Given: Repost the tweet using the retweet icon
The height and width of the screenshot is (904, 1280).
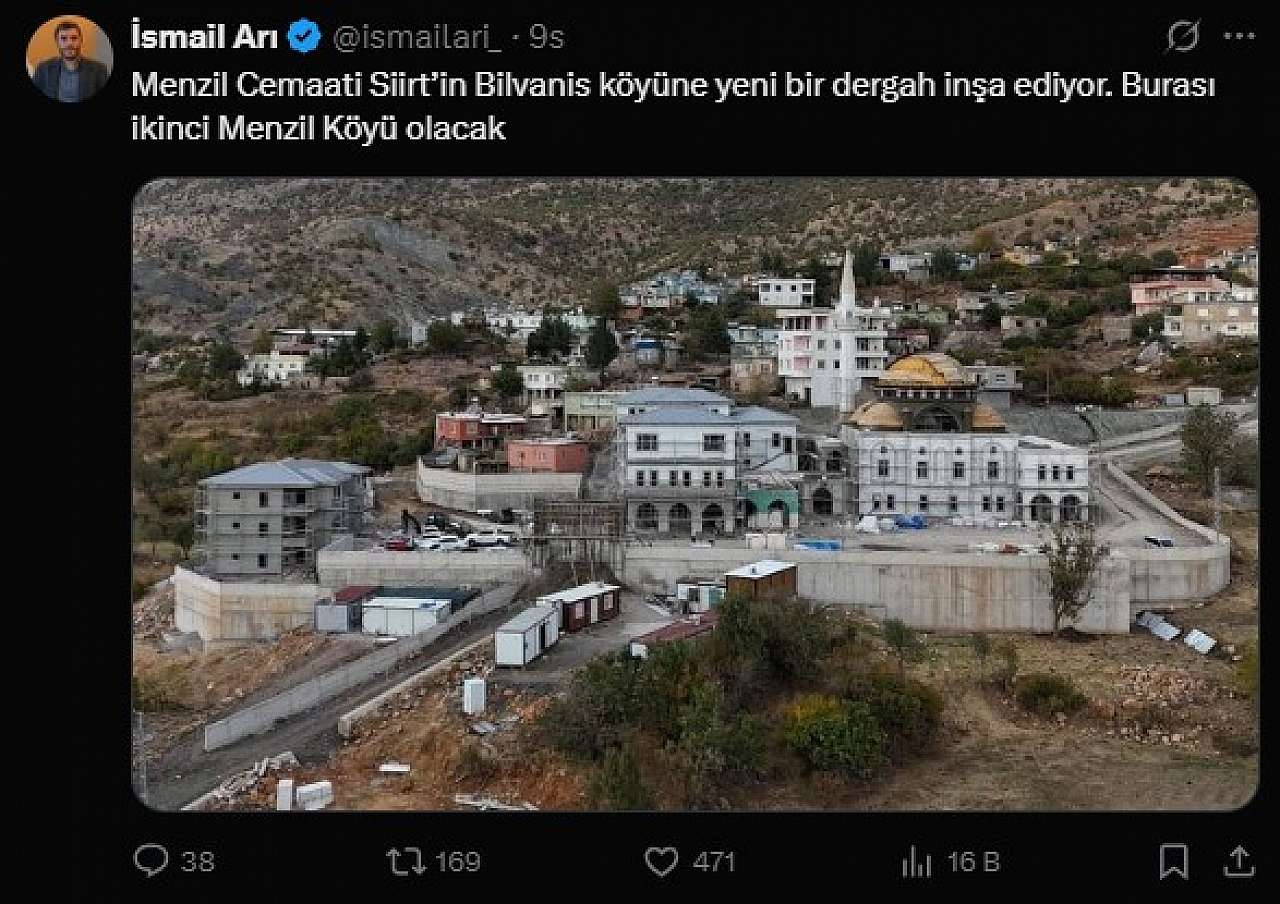Looking at the screenshot, I should 405,861.
